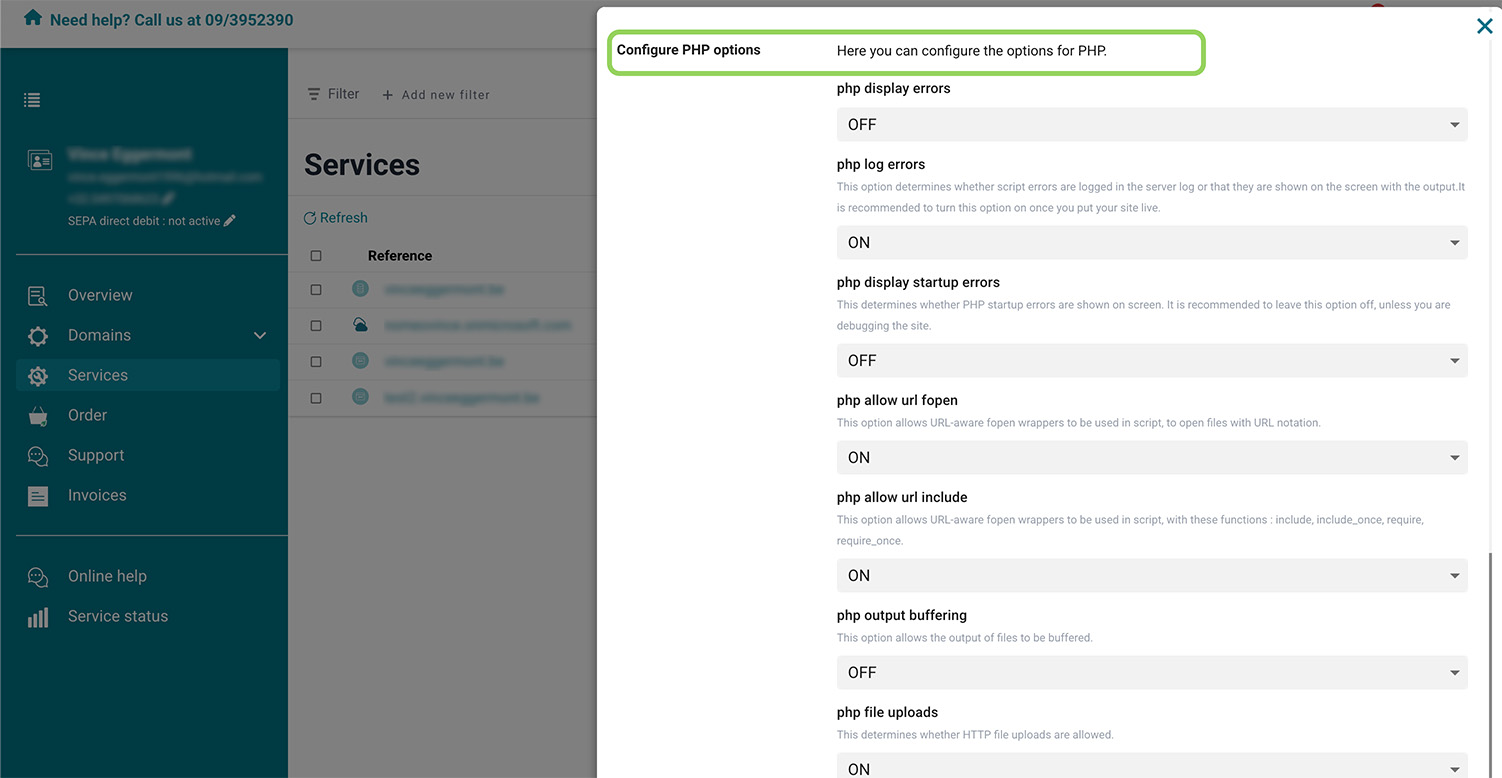The height and width of the screenshot is (778, 1502).
Task: Open the php display startup errors dropdown
Action: coord(1152,361)
